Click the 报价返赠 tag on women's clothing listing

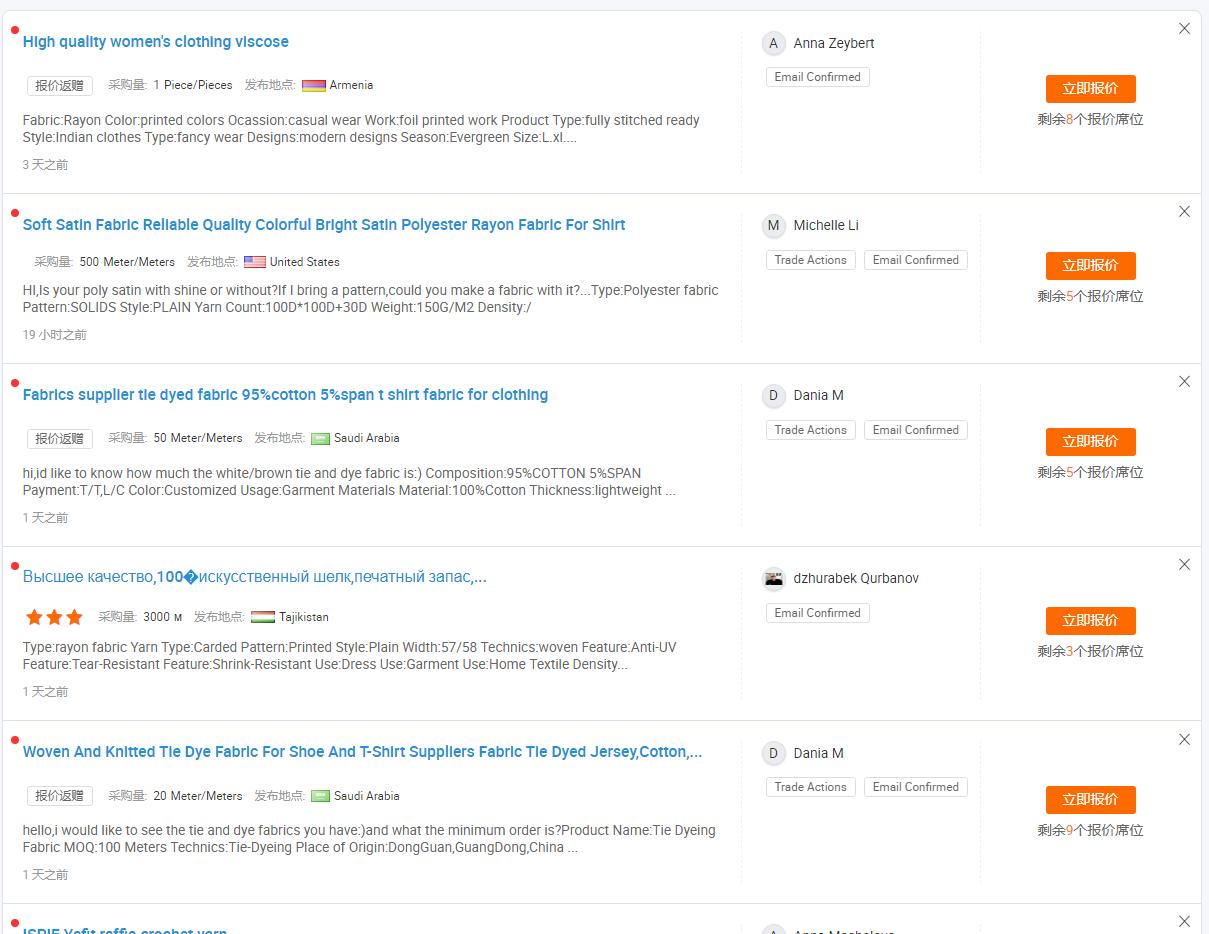(59, 86)
